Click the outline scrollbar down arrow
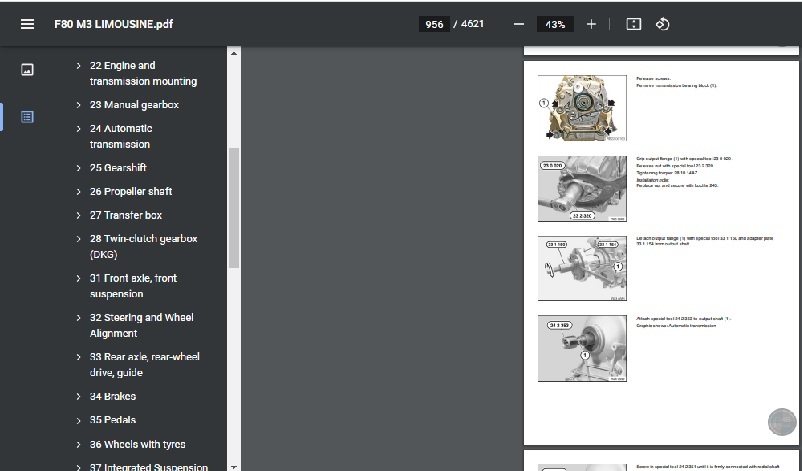Image resolution: width=802 pixels, height=471 pixels. click(x=234, y=466)
